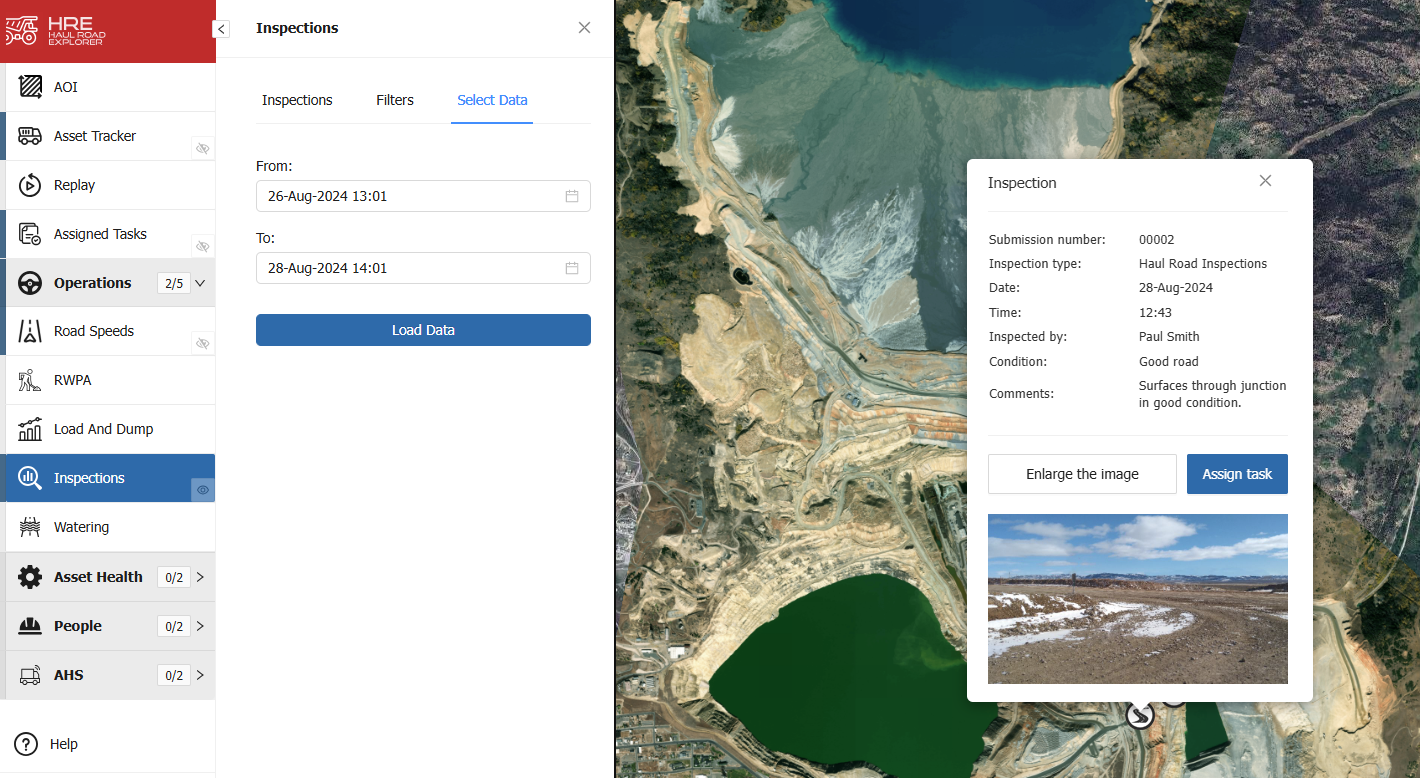This screenshot has width=1420, height=778.
Task: Open the Watering menu item
Action: [x=110, y=527]
